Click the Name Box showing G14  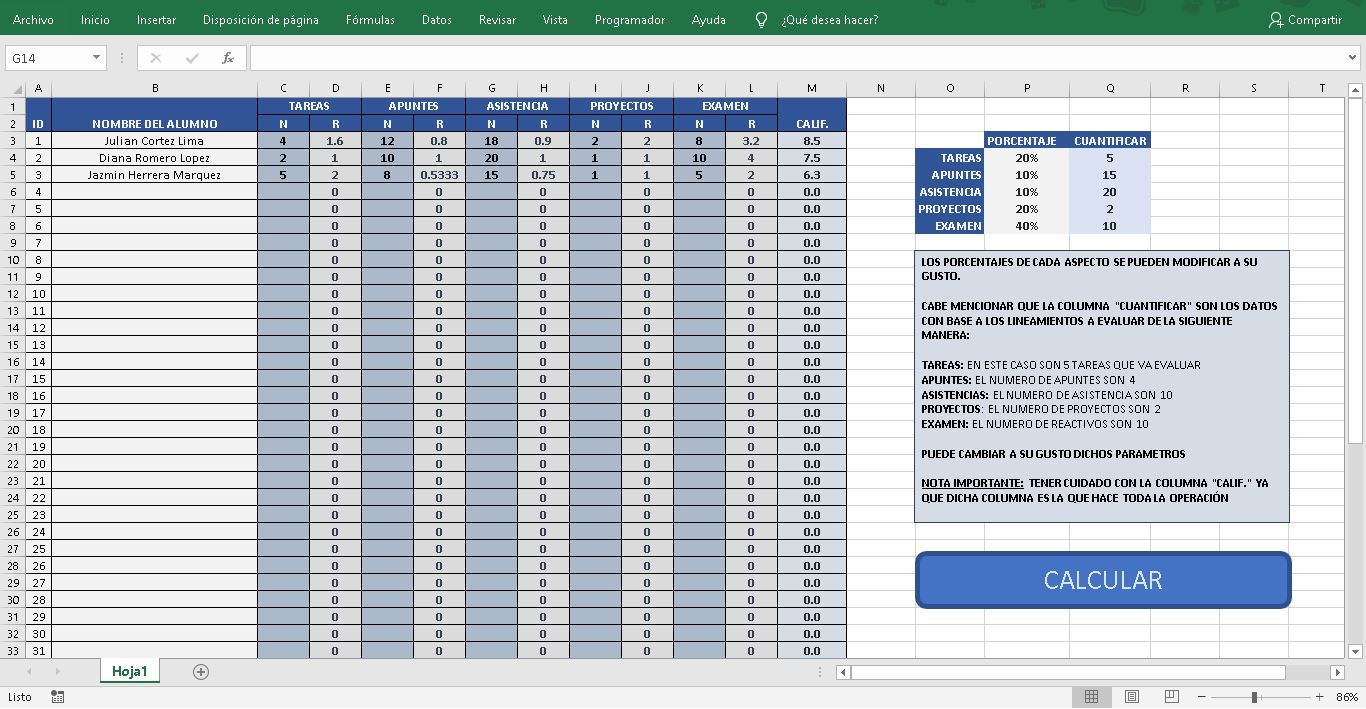pyautogui.click(x=48, y=58)
